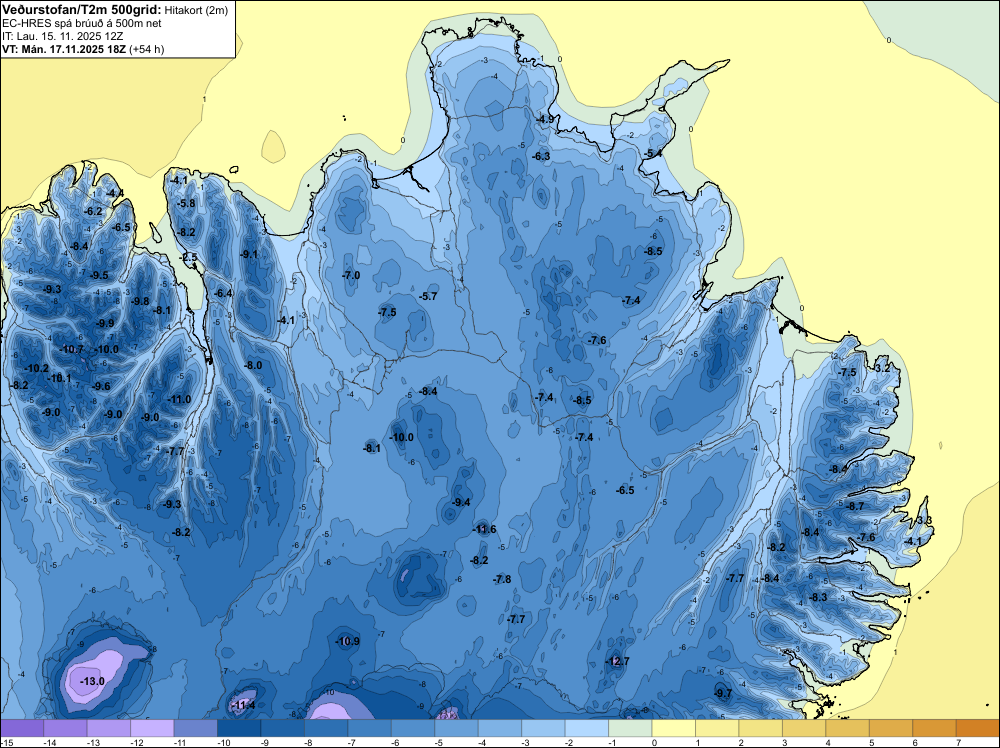Screen dimensions: 1000x748
Task: Click the -12.7 temperature label
Action: (x=617, y=661)
